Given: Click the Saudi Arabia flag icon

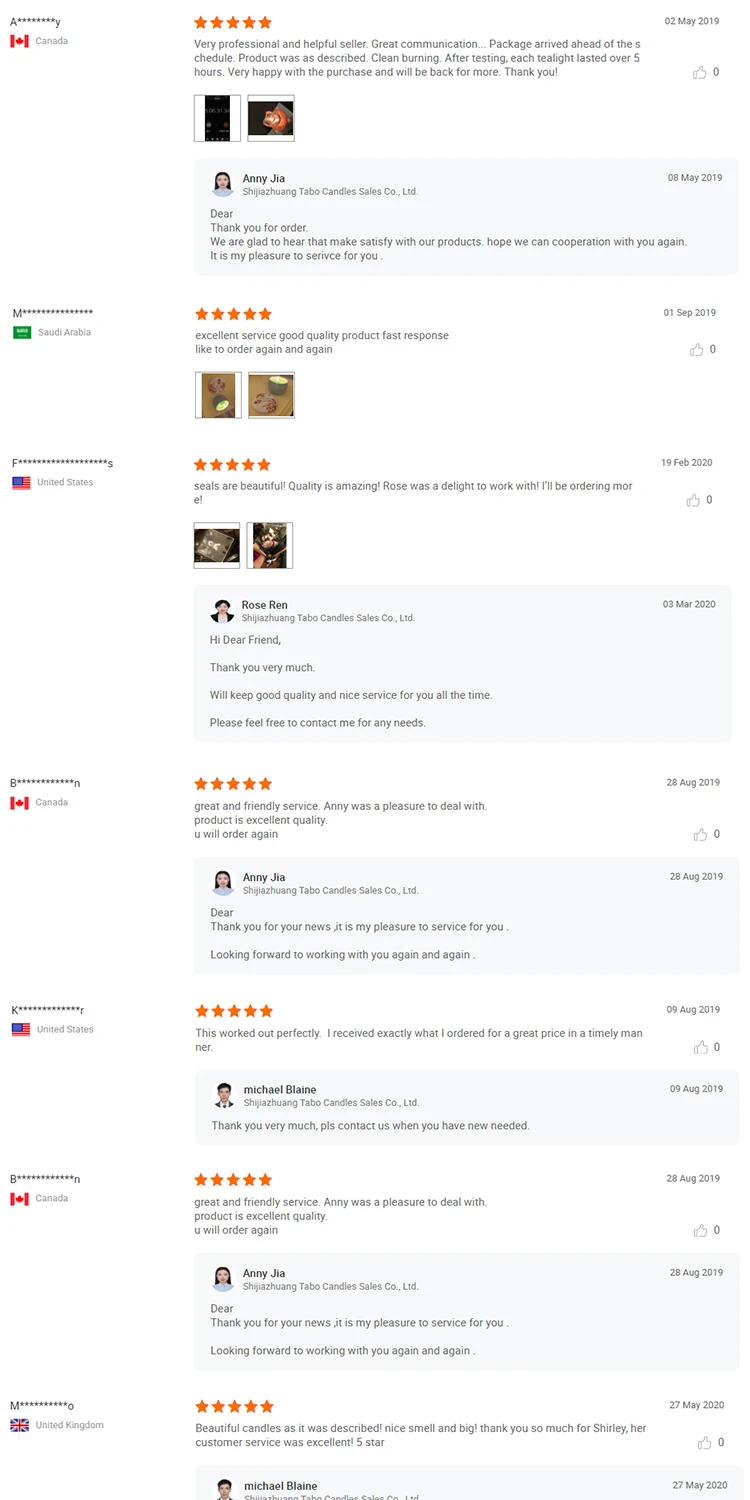Looking at the screenshot, I should (22, 332).
